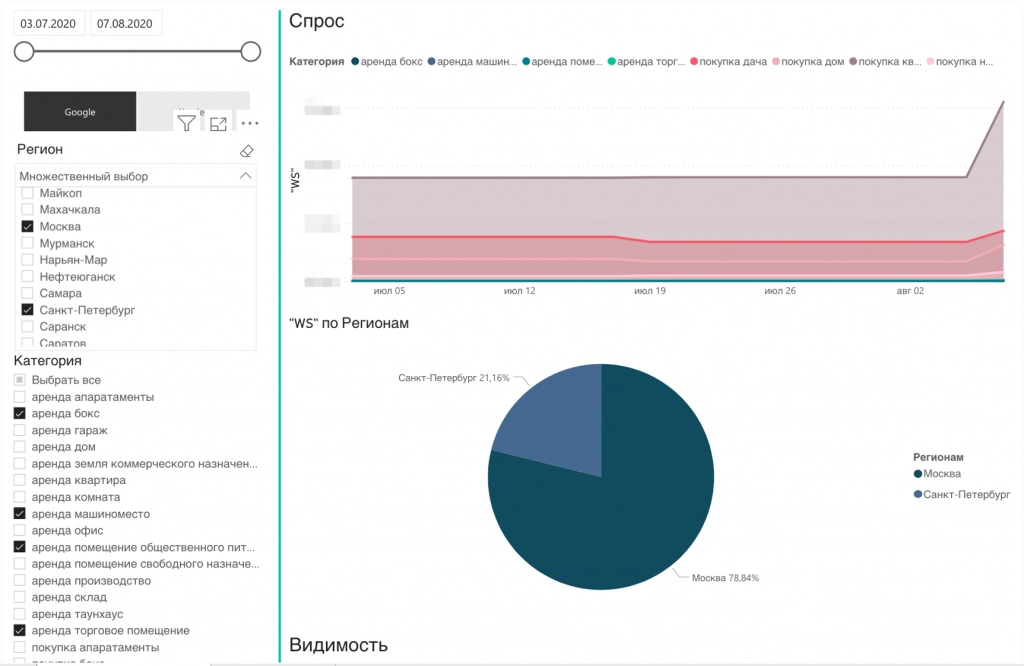The image size is (1024, 666).
Task: Uncheck the Москва region checkbox
Action: [27, 227]
